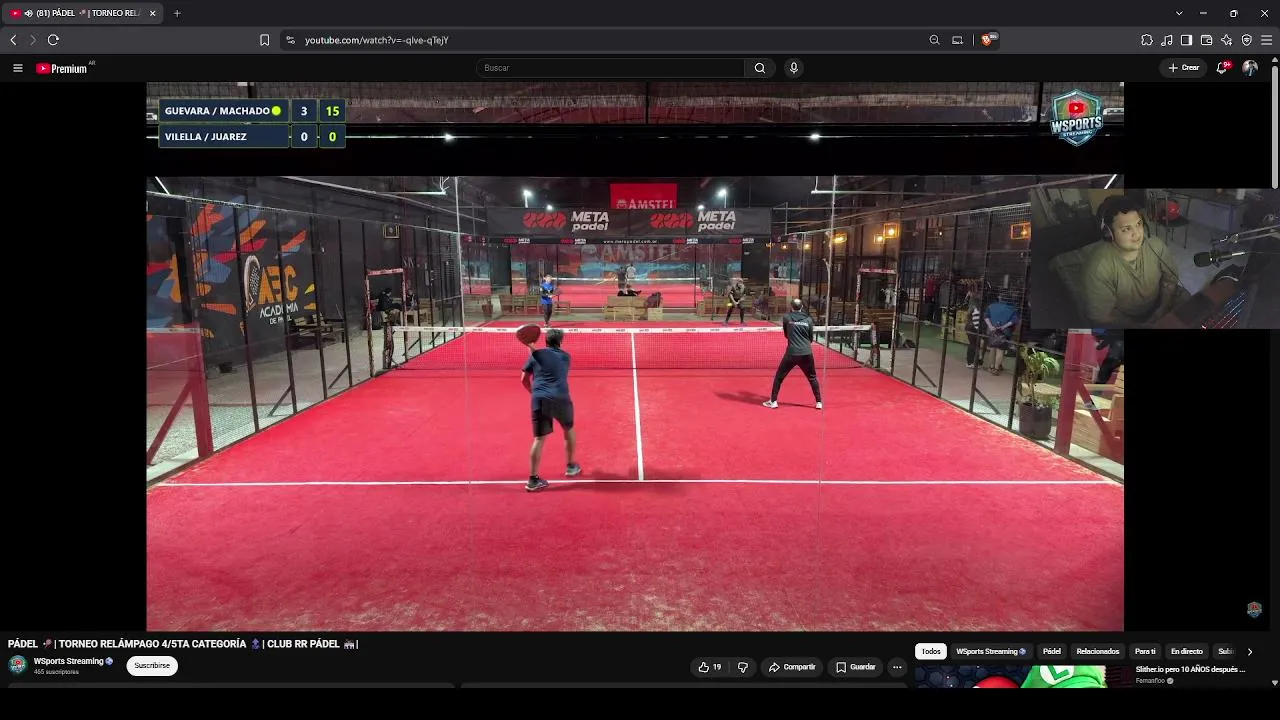This screenshot has width=1280, height=720.
Task: Select the PÁDEL TORNEO browser tab
Action: [x=82, y=13]
